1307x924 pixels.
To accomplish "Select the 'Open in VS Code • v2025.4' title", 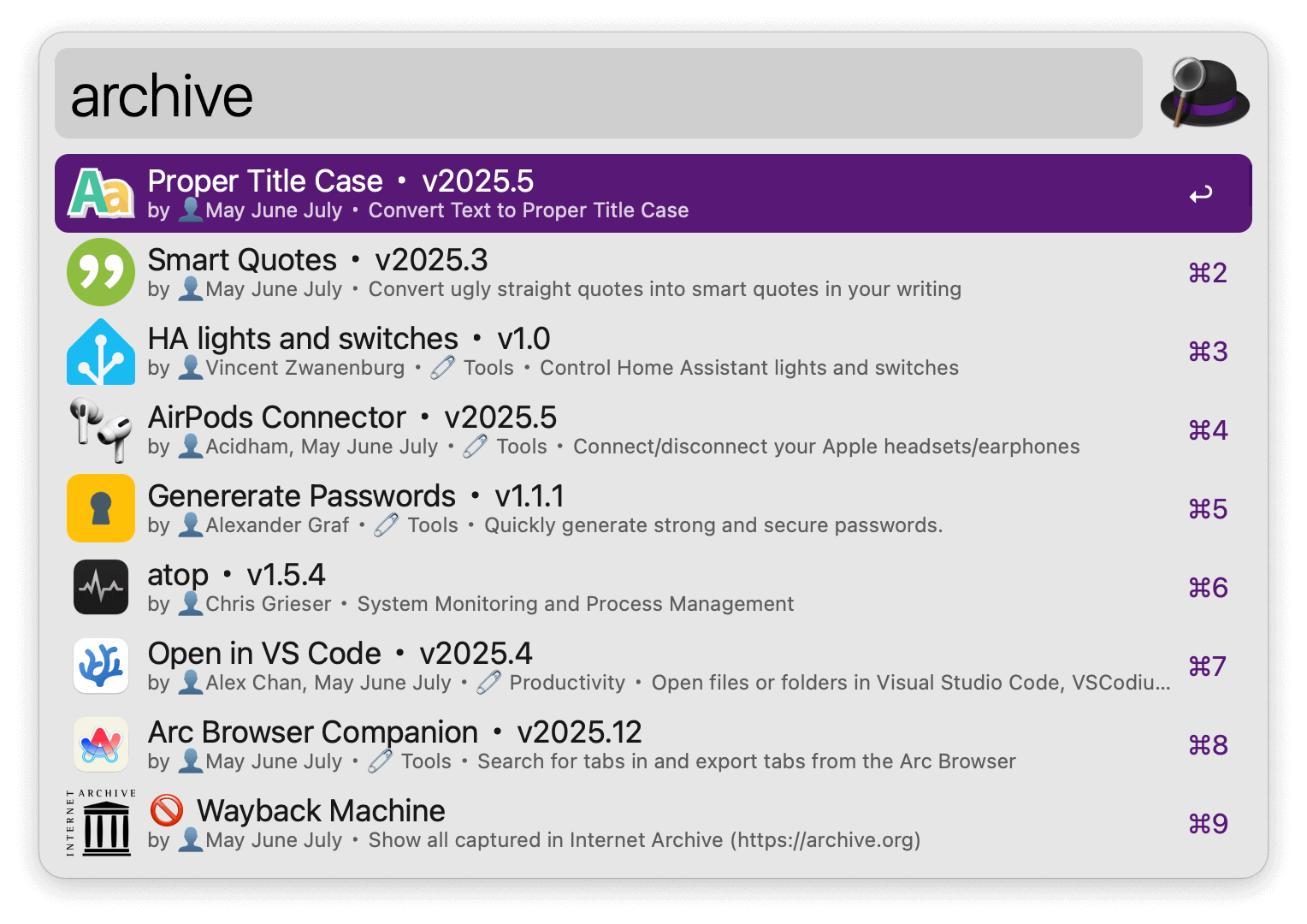I will (x=340, y=654).
